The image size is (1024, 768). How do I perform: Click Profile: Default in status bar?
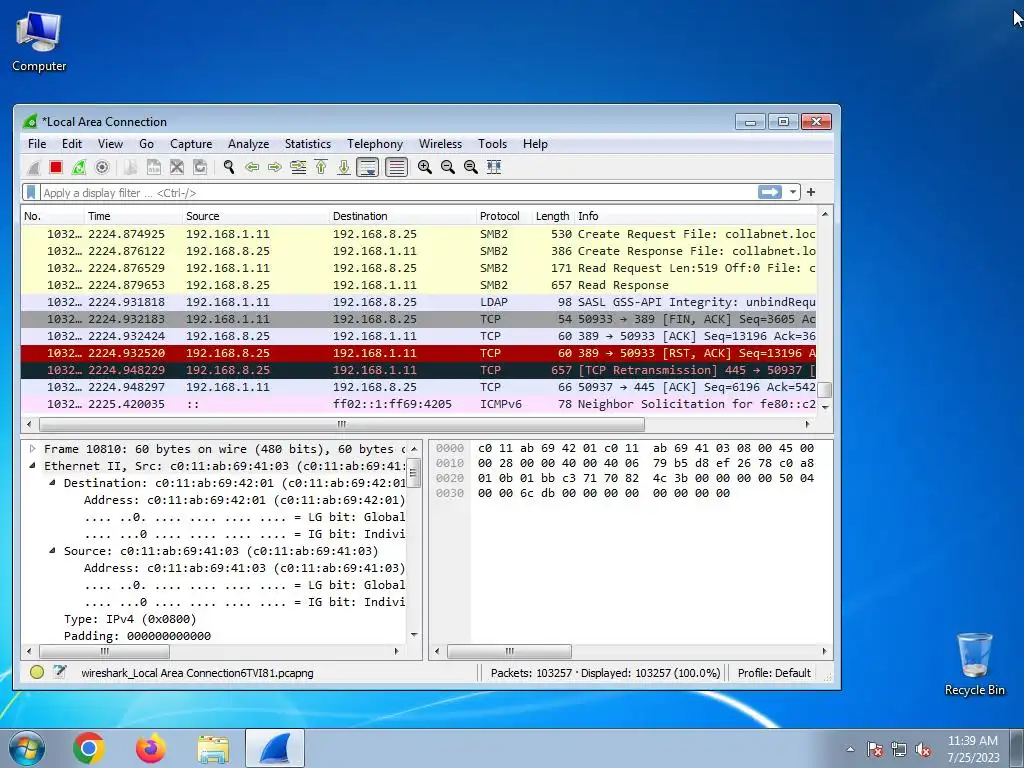click(774, 673)
